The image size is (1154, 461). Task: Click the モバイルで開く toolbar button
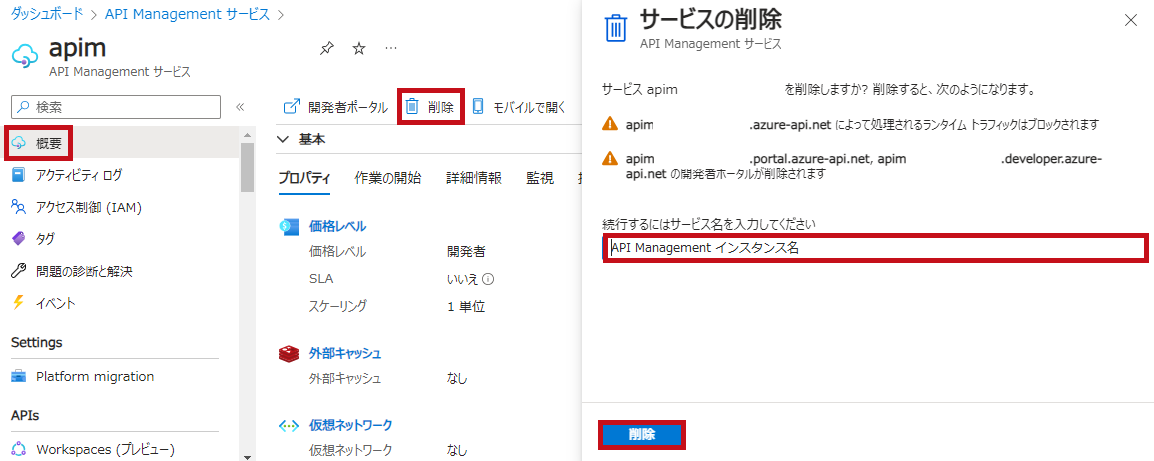click(518, 107)
